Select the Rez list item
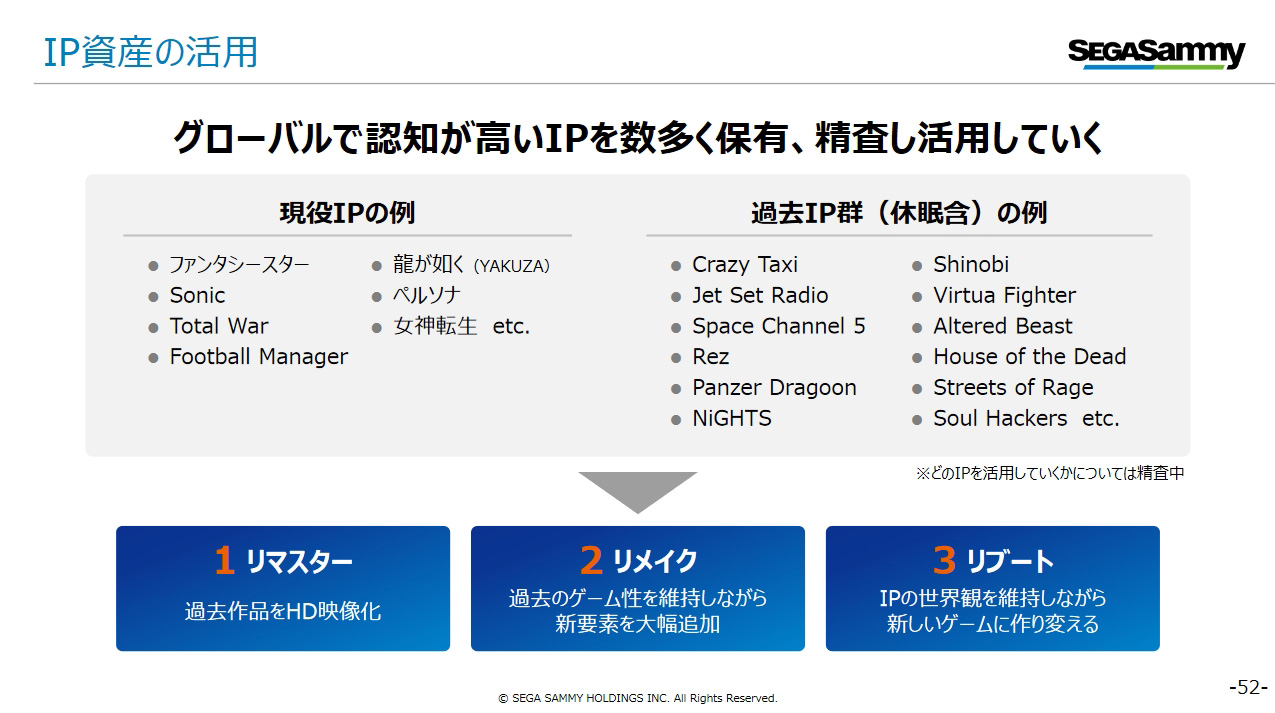Viewport: 1275px width, 713px height. [x=711, y=357]
